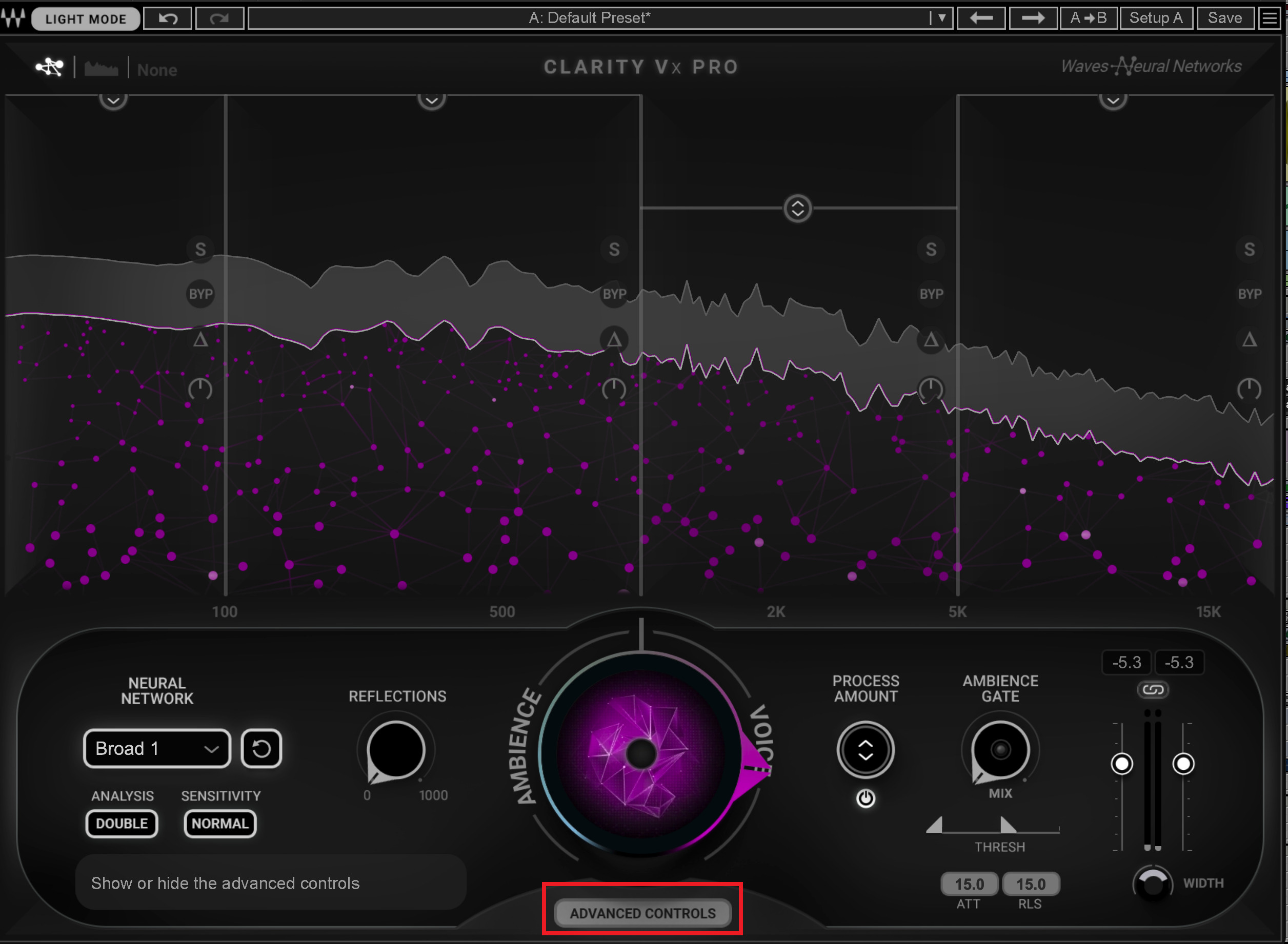Toggle the power icon on the second band
1288x944 pixels.
[x=613, y=389]
